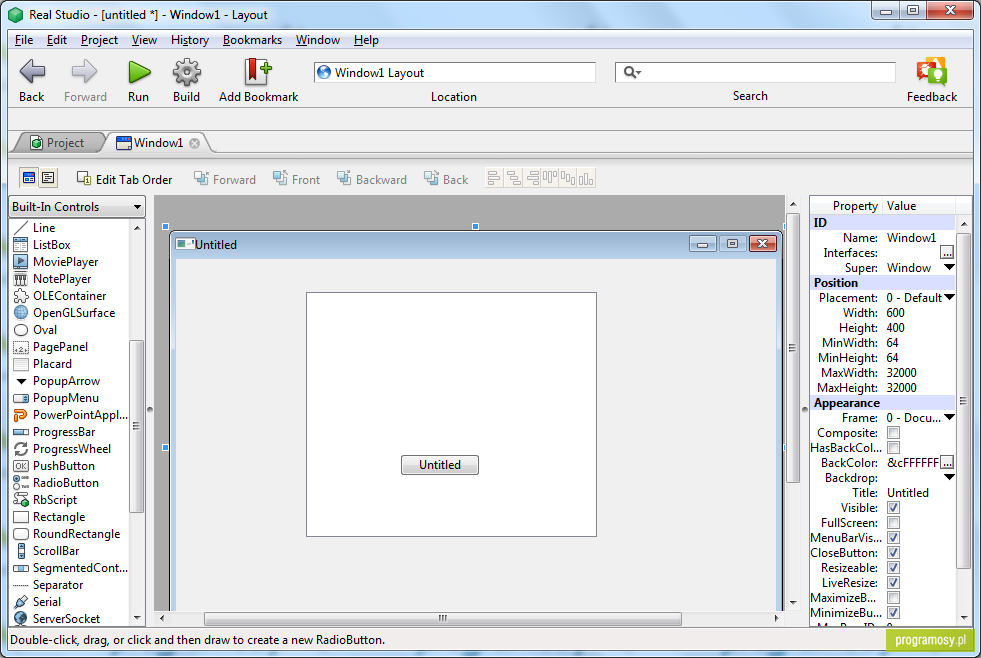This screenshot has height=658, width=981.
Task: Open the Feedback icon
Action: coord(932,71)
